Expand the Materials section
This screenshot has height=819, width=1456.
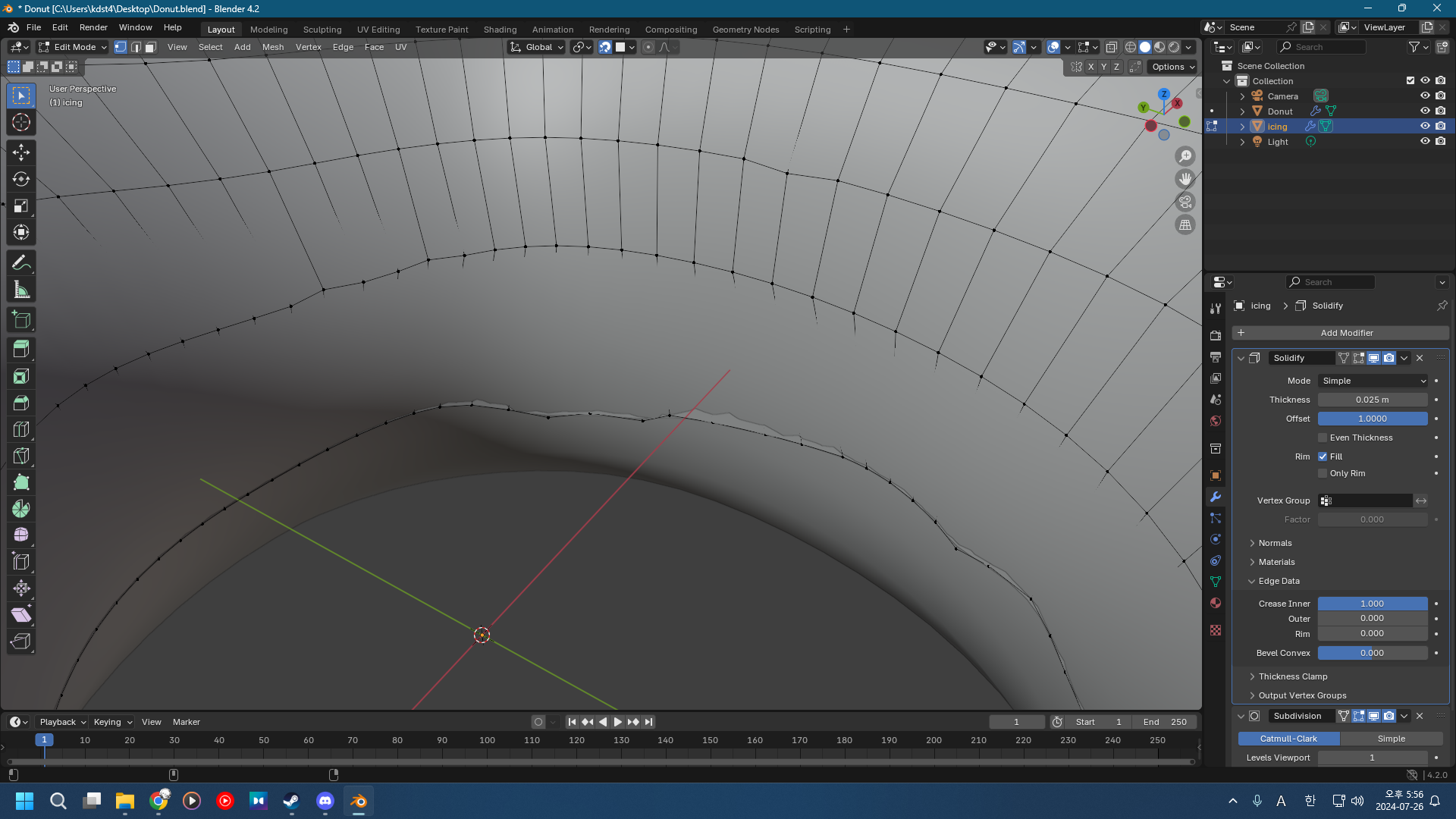coord(1276,562)
